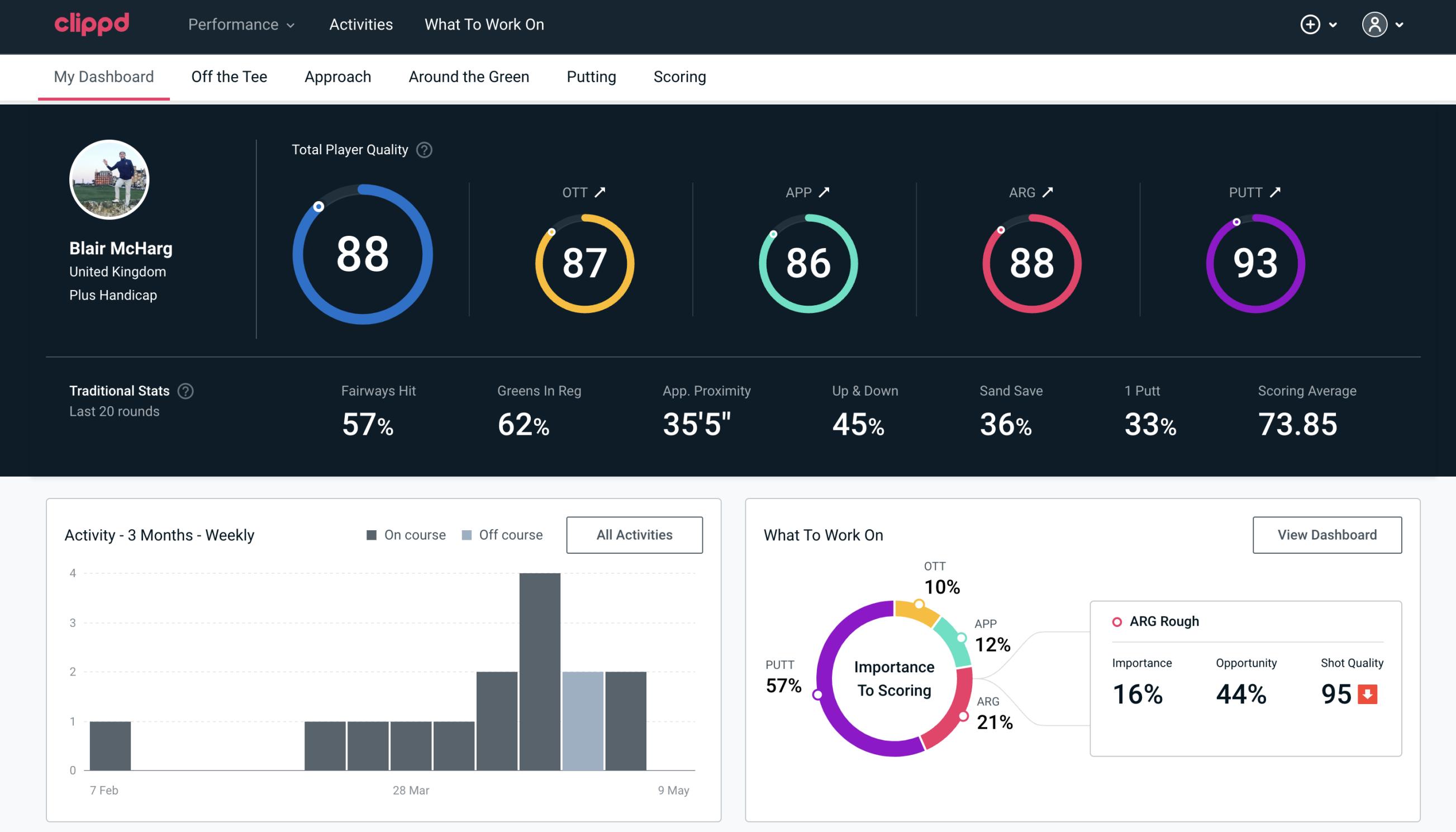Viewport: 1456px width, 832px height.
Task: Click the APP segment in scoring donut
Action: [955, 645]
